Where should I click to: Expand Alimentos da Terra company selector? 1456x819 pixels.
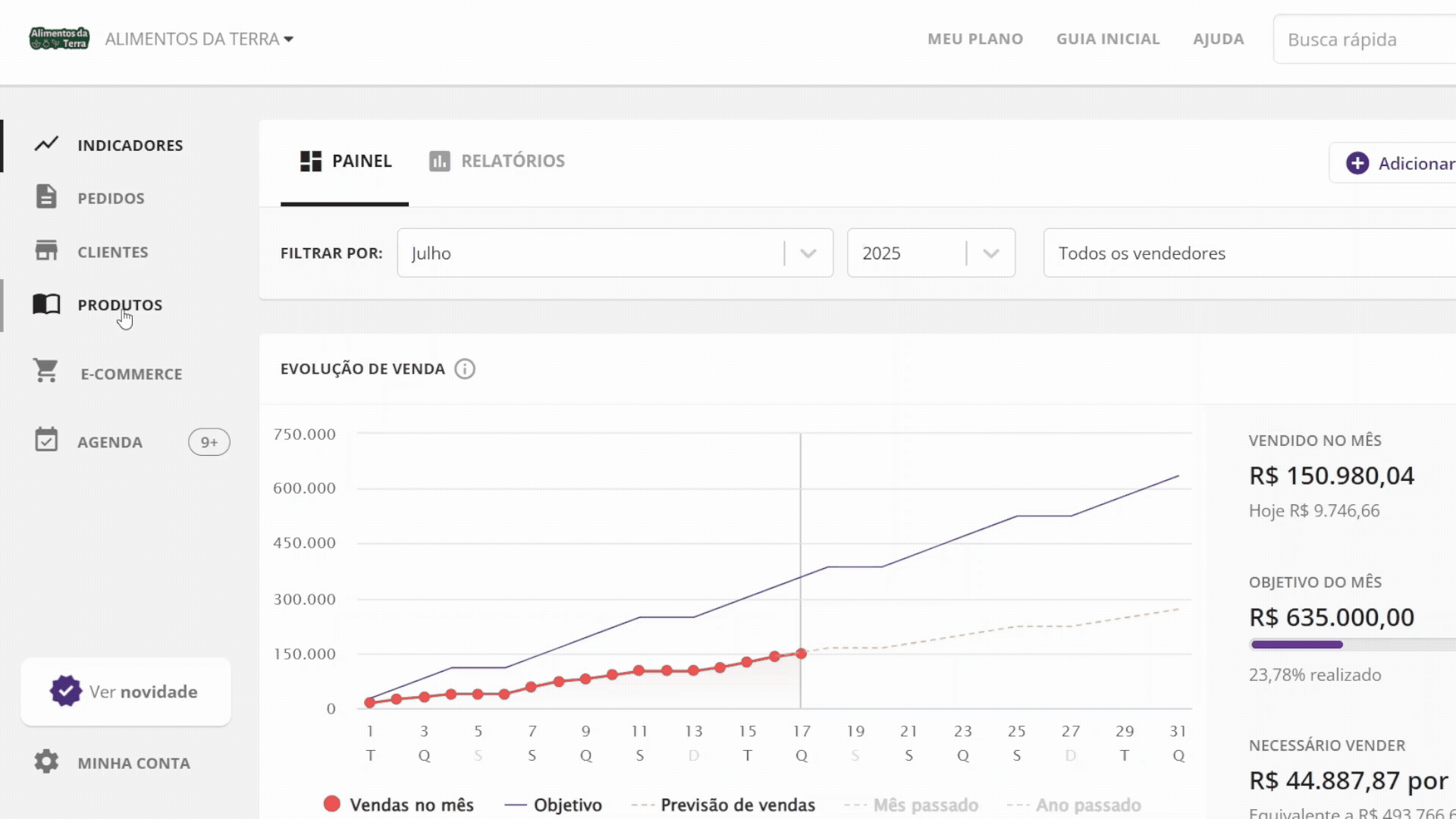[x=199, y=39]
